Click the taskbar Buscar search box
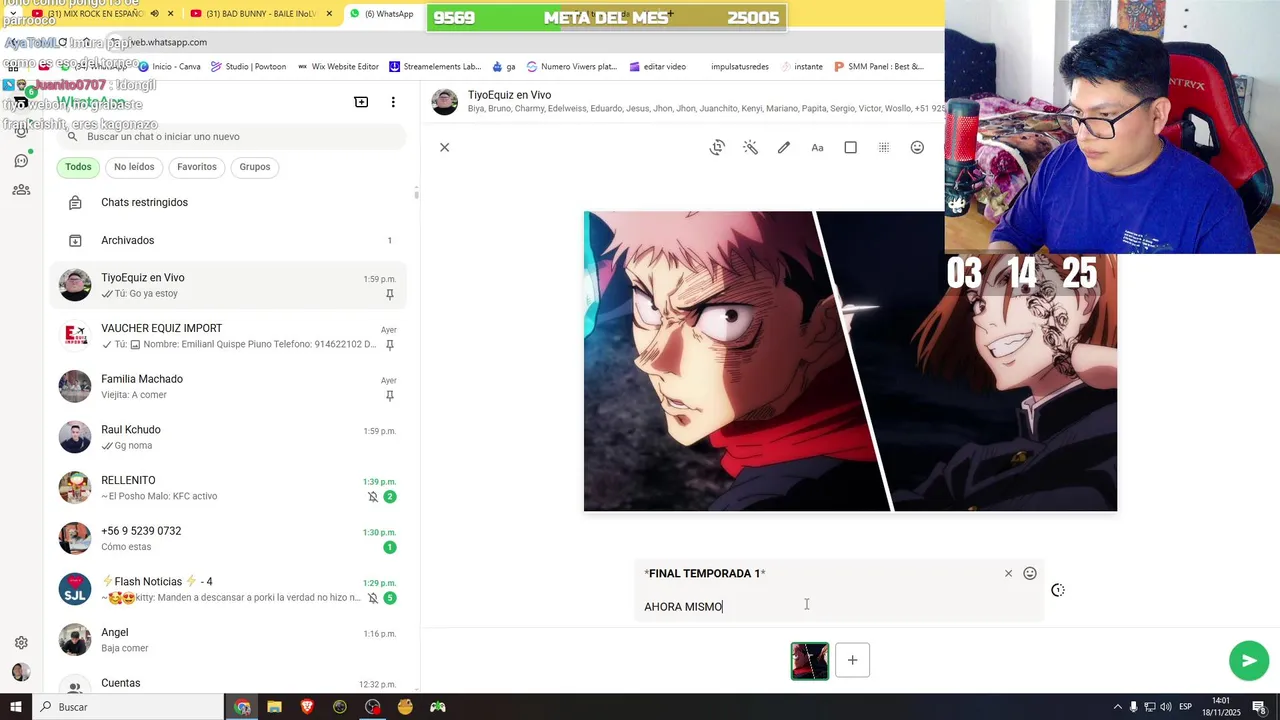The width and height of the screenshot is (1280, 720). point(128,707)
